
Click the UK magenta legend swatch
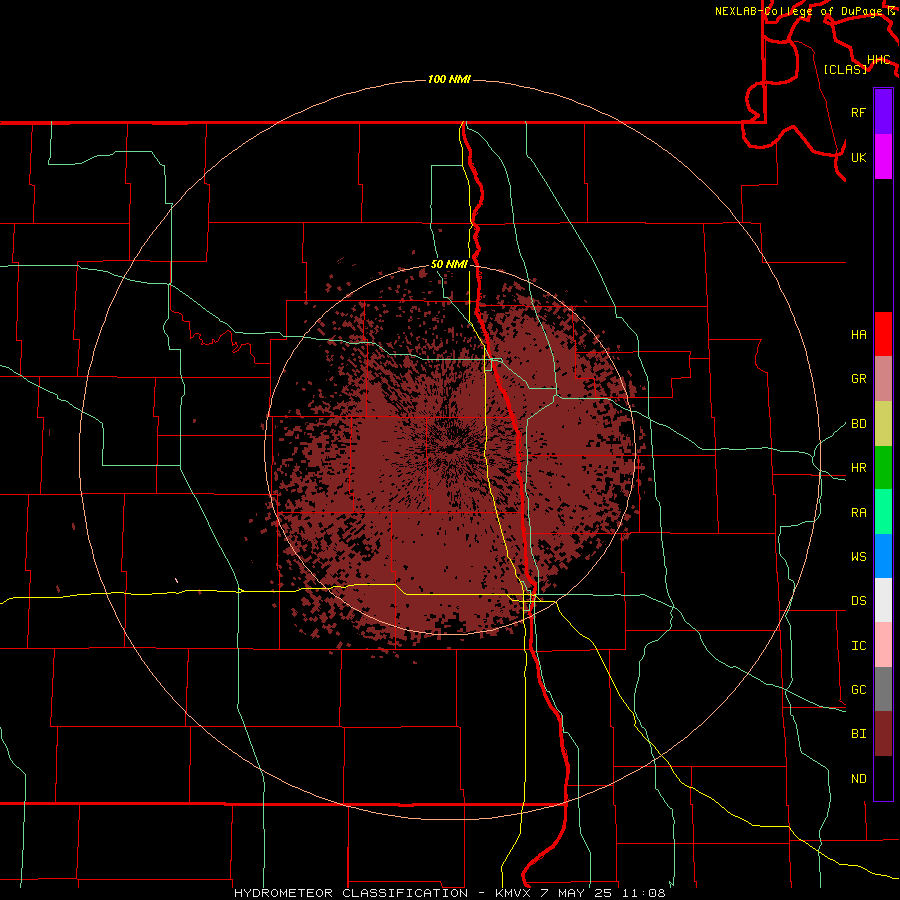883,157
